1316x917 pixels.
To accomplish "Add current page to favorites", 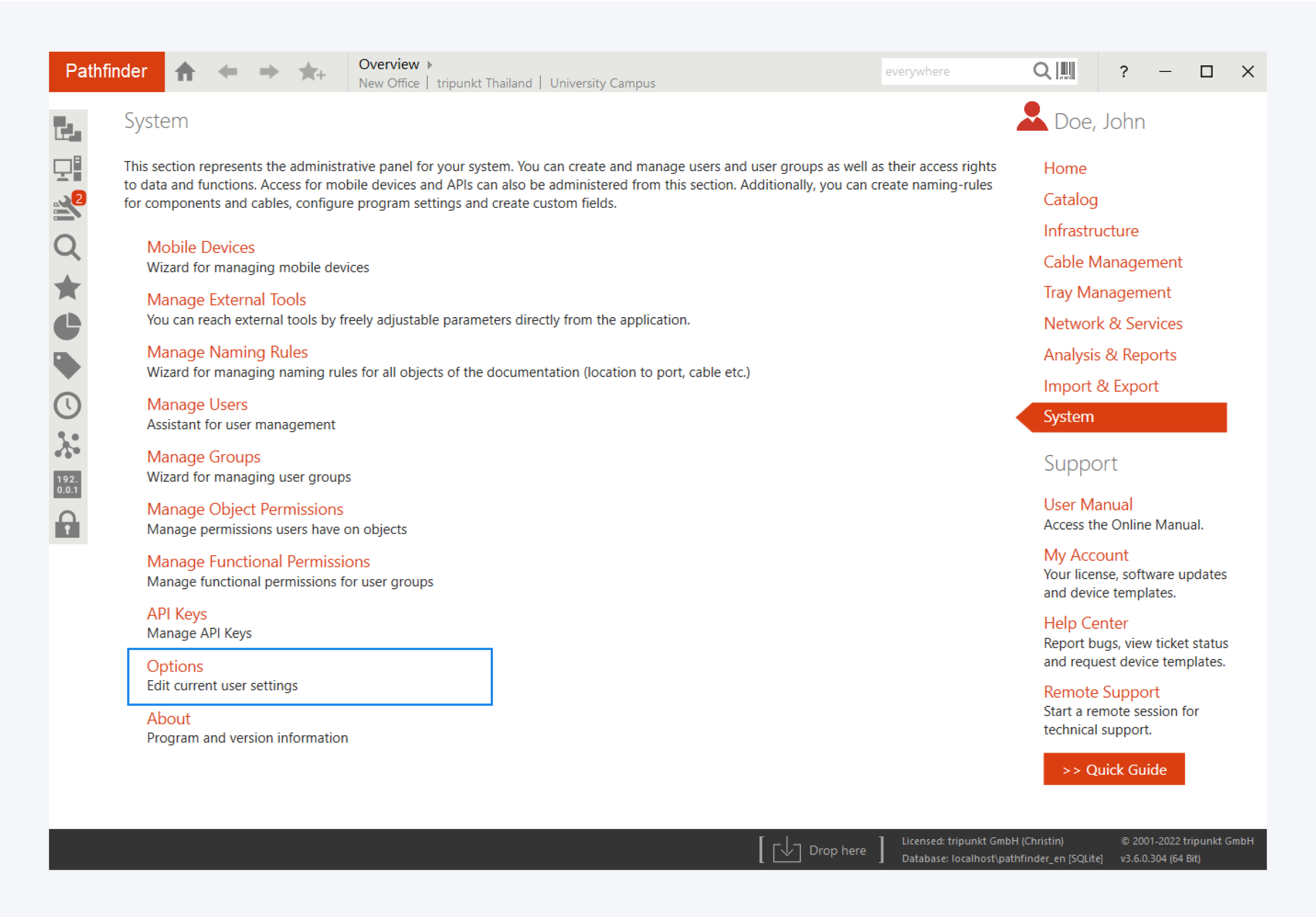I will click(312, 72).
